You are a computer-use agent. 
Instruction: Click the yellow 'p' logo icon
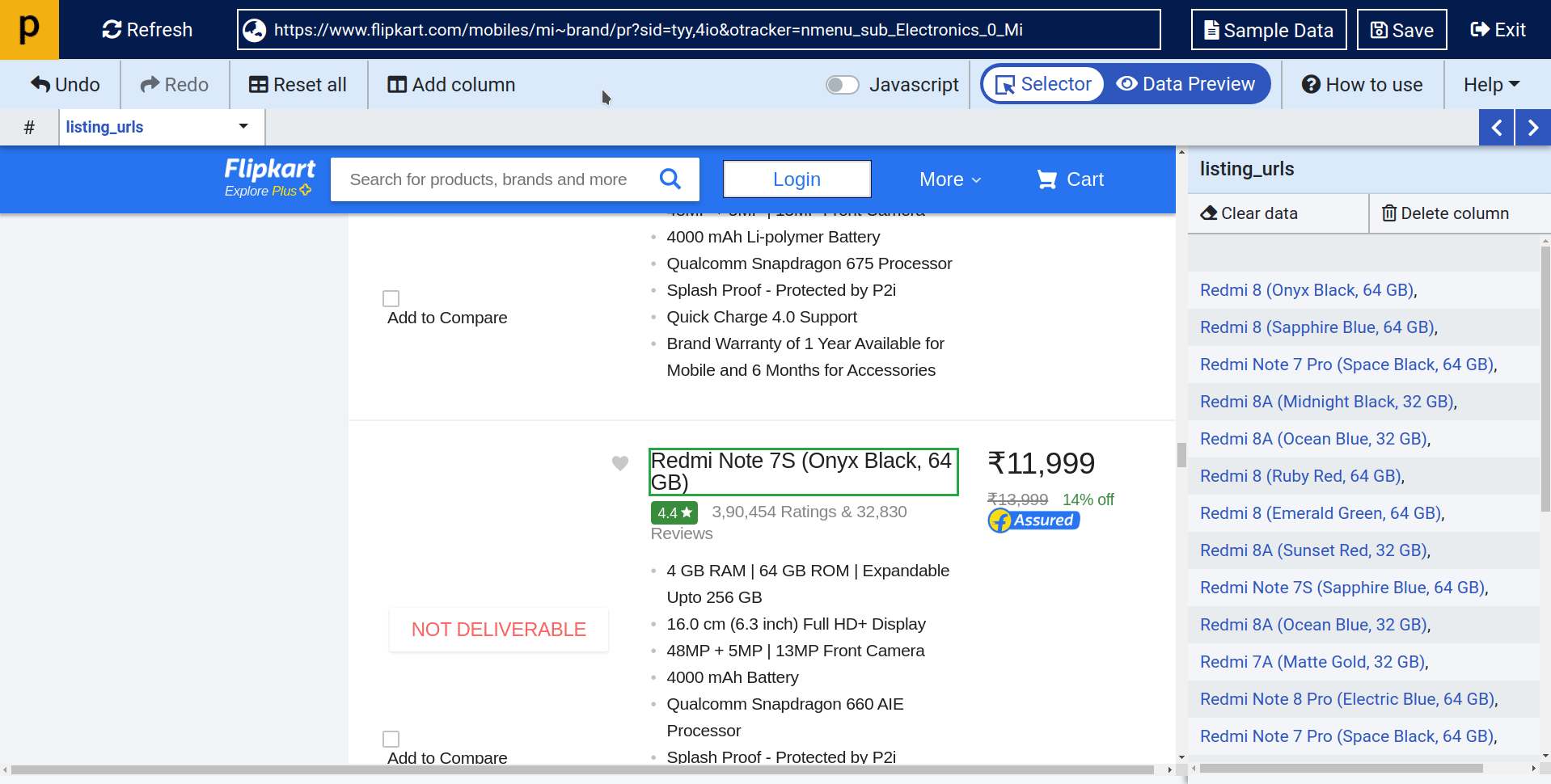29,29
